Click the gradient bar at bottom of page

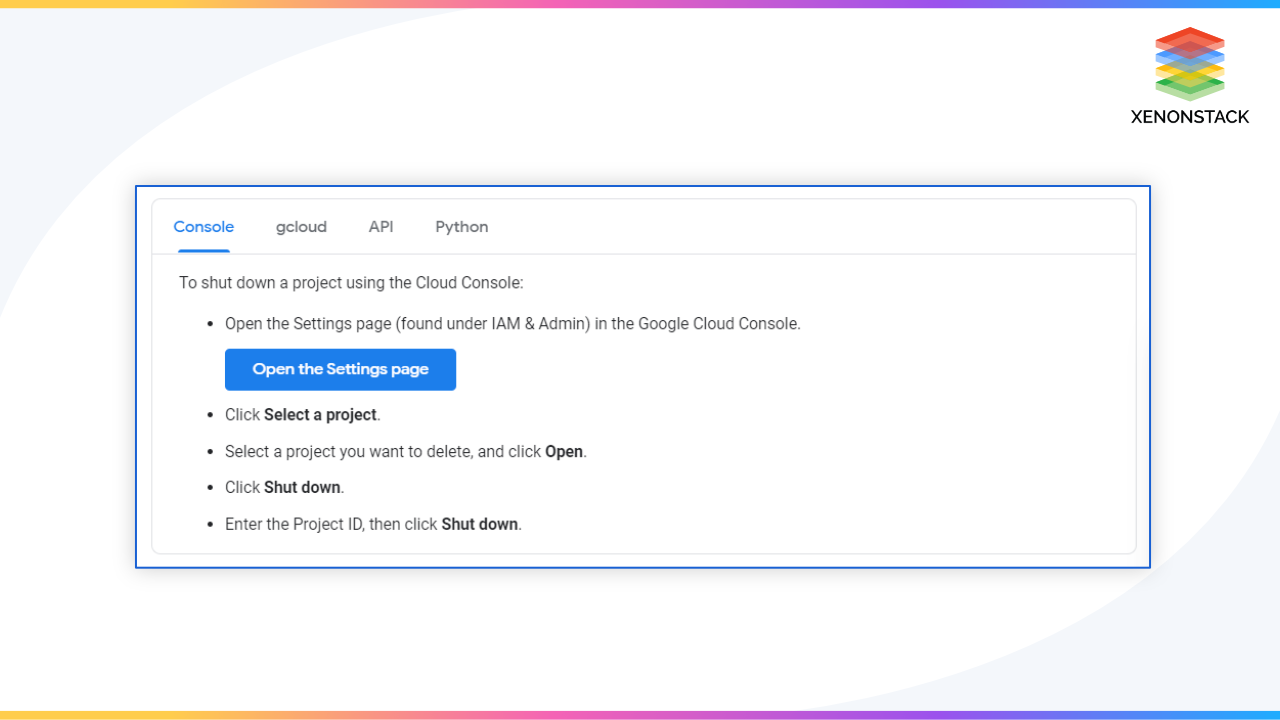point(640,716)
